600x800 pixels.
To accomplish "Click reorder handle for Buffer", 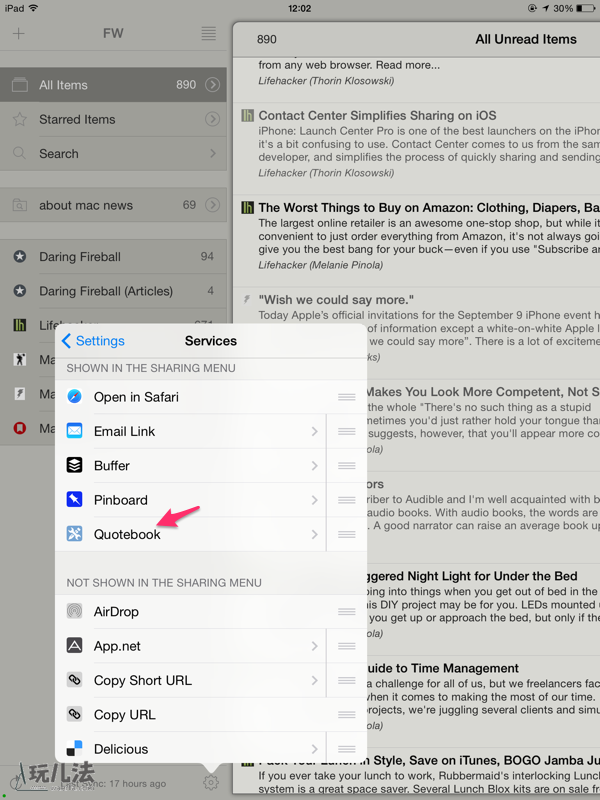I will pos(346,465).
